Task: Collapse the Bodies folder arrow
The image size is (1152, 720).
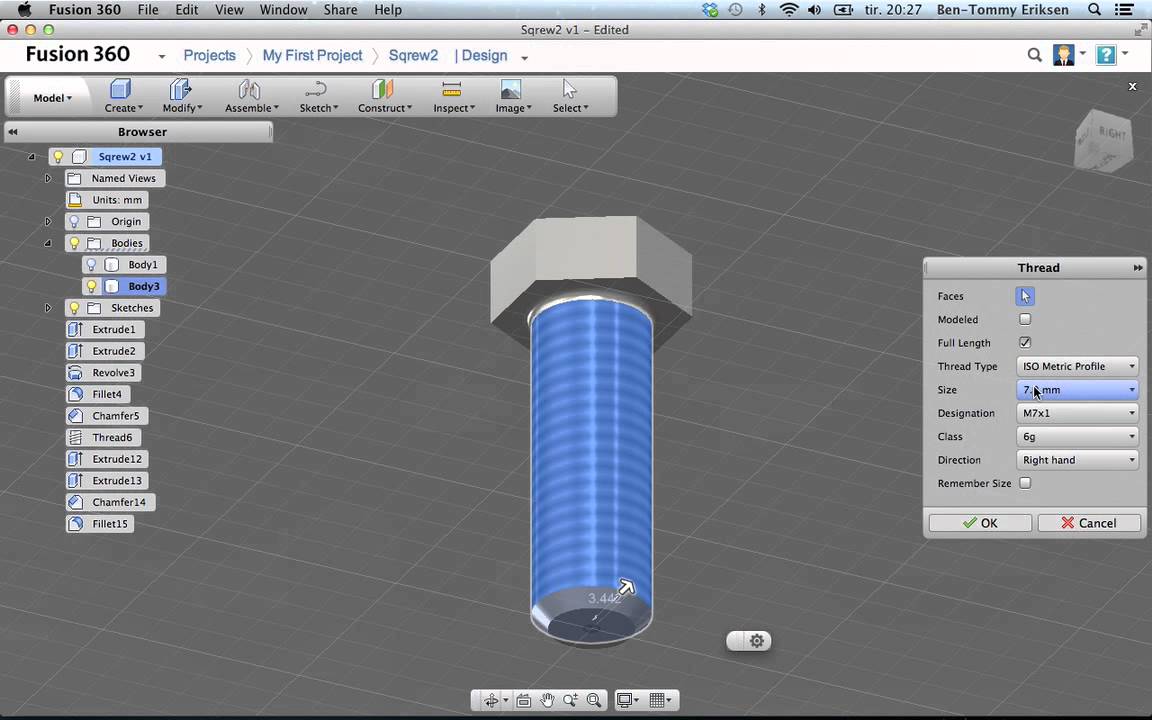Action: (48, 242)
